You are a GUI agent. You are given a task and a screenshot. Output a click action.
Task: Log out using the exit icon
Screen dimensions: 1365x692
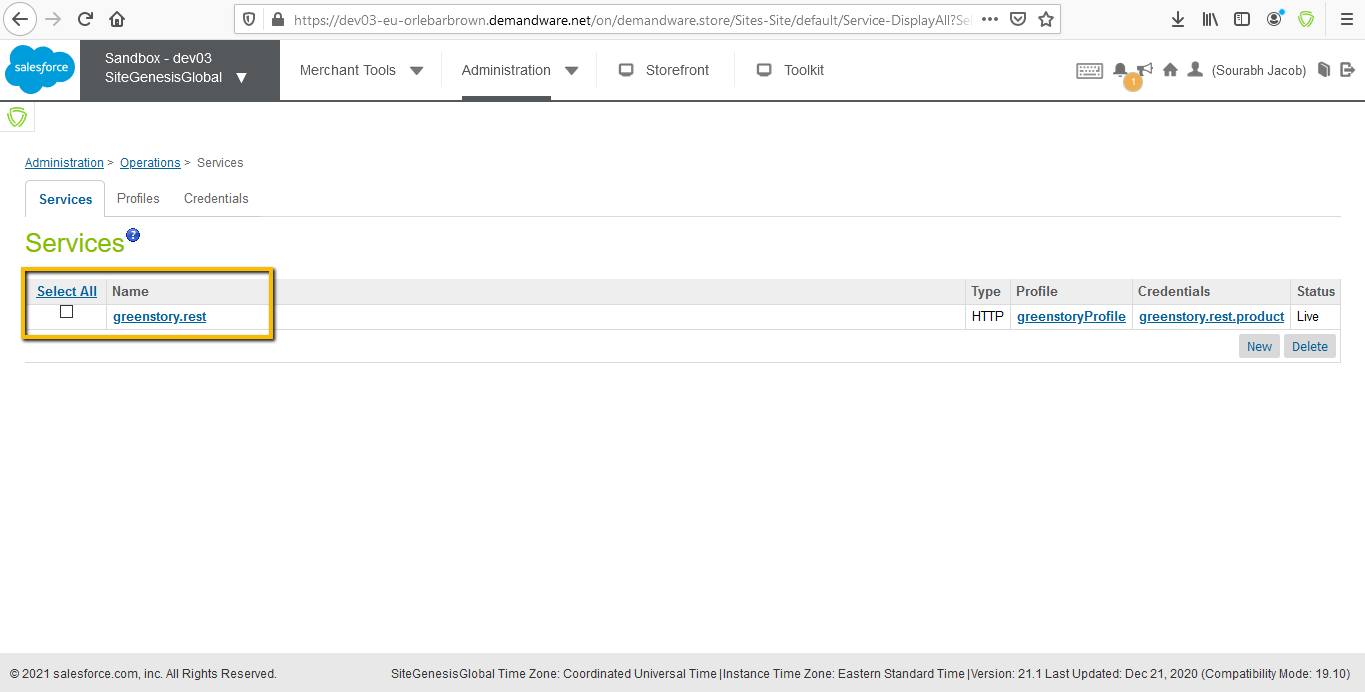pos(1347,70)
